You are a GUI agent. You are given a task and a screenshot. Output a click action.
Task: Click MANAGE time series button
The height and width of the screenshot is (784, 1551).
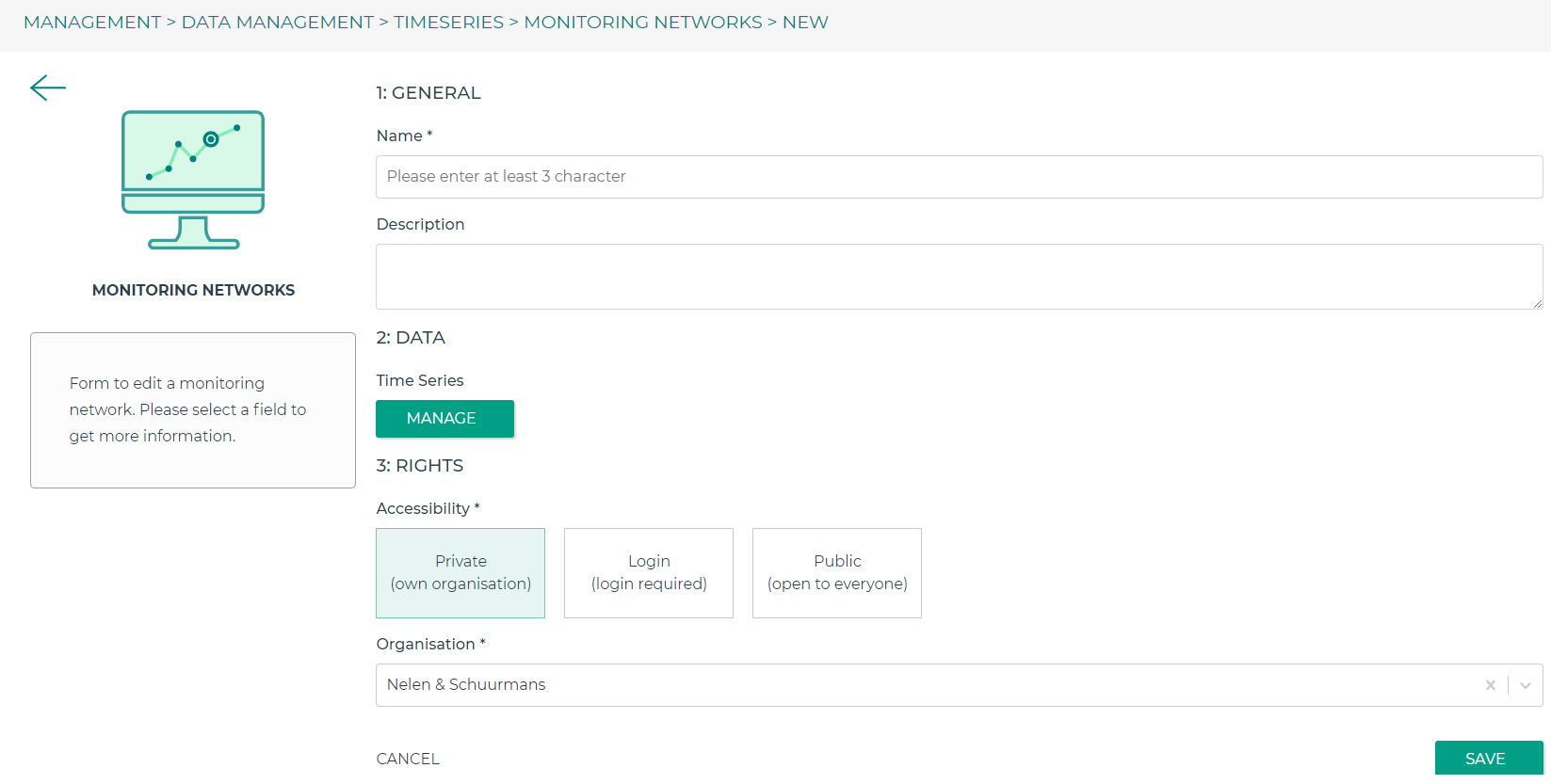coord(444,419)
